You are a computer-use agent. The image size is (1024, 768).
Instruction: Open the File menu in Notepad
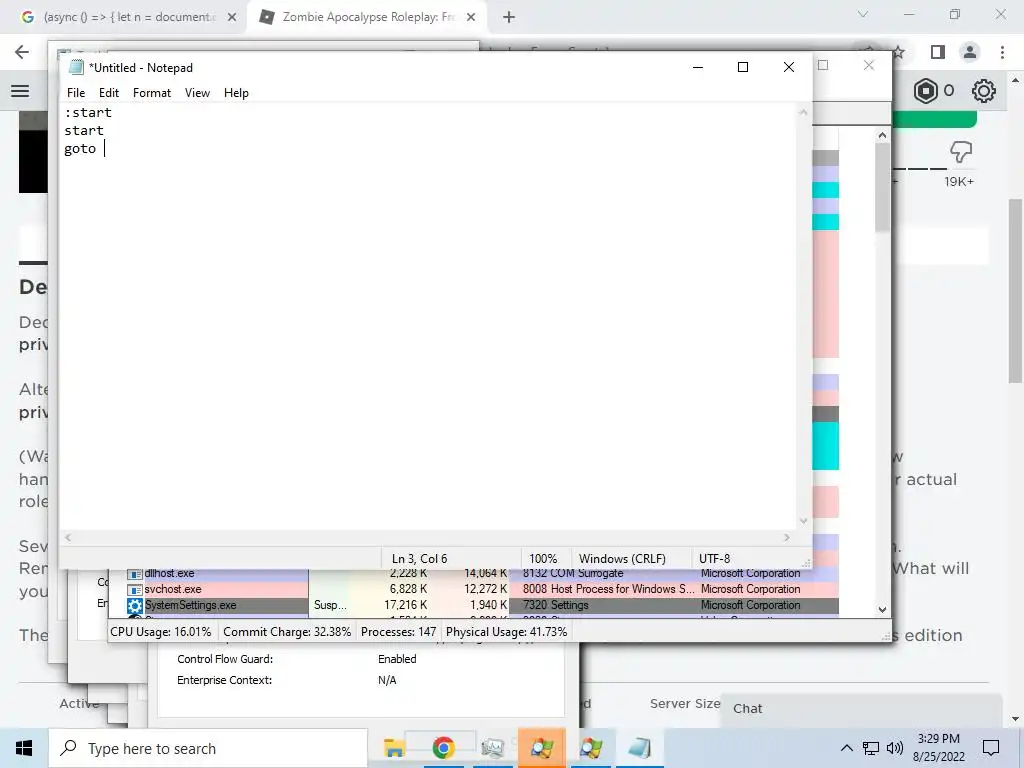click(76, 93)
